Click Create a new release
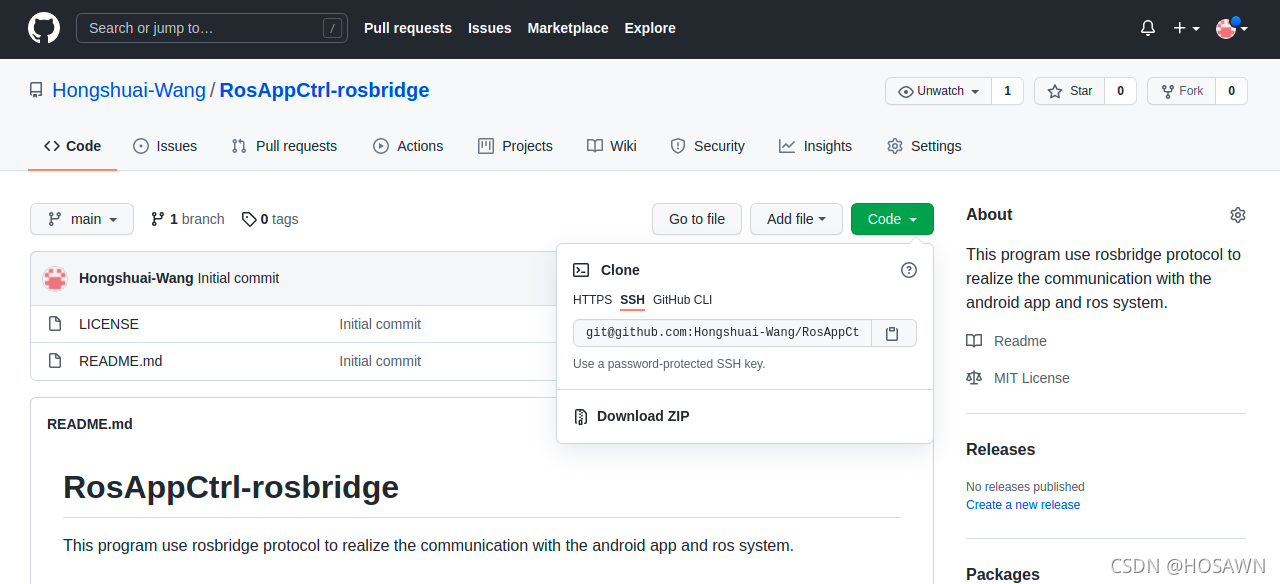This screenshot has height=584, width=1280. (x=1023, y=505)
